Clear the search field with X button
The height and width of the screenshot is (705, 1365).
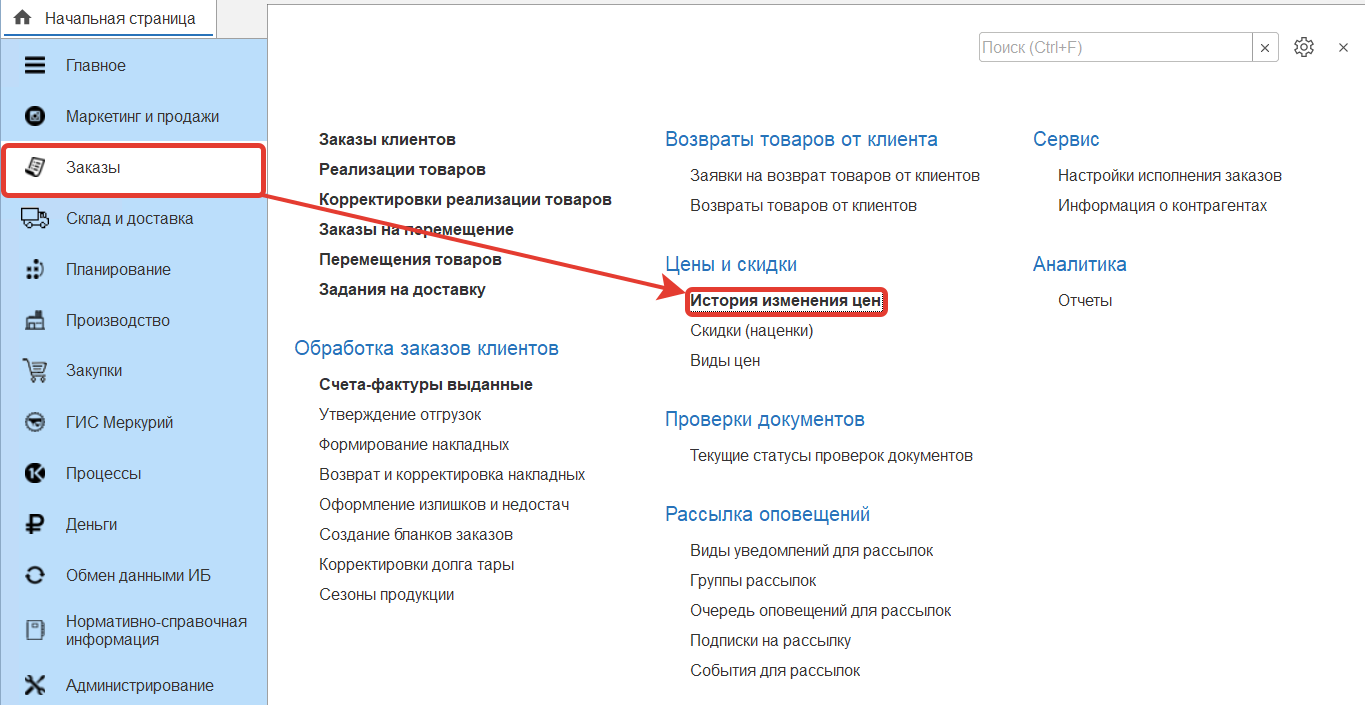click(1265, 48)
